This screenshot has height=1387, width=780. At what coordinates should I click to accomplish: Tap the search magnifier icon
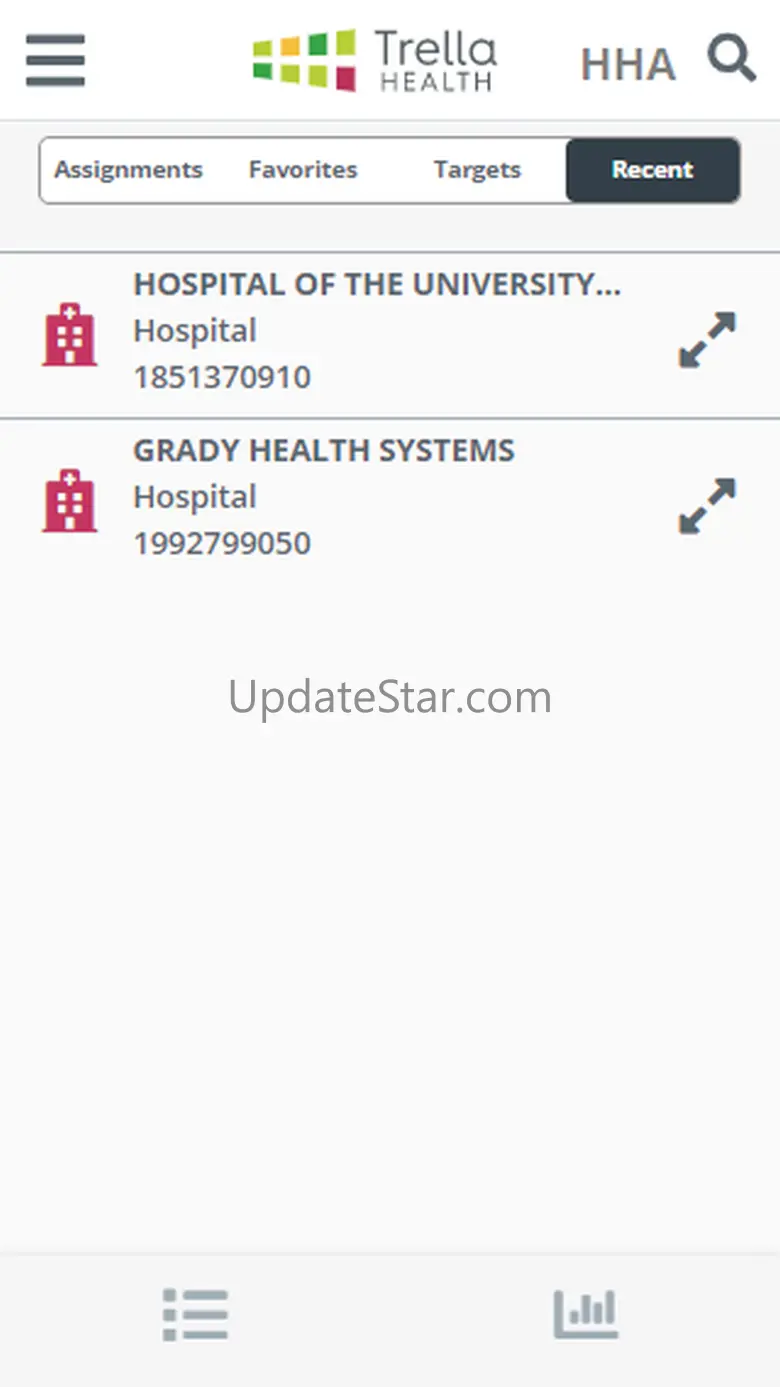coord(732,57)
